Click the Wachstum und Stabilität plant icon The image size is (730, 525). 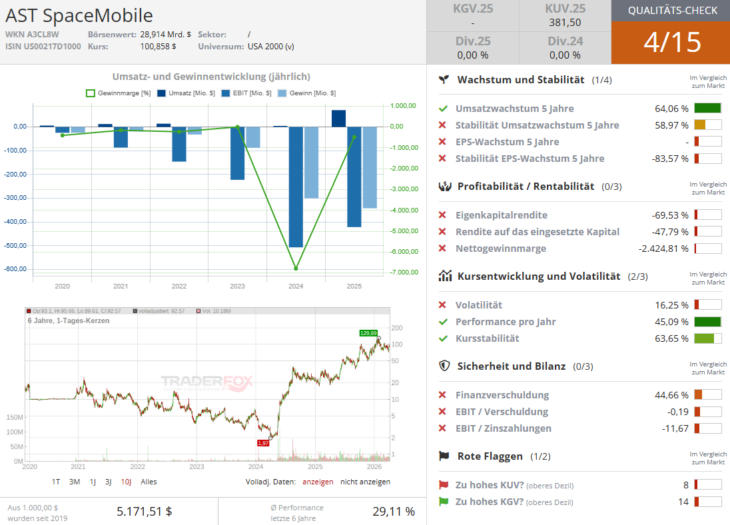[x=443, y=79]
